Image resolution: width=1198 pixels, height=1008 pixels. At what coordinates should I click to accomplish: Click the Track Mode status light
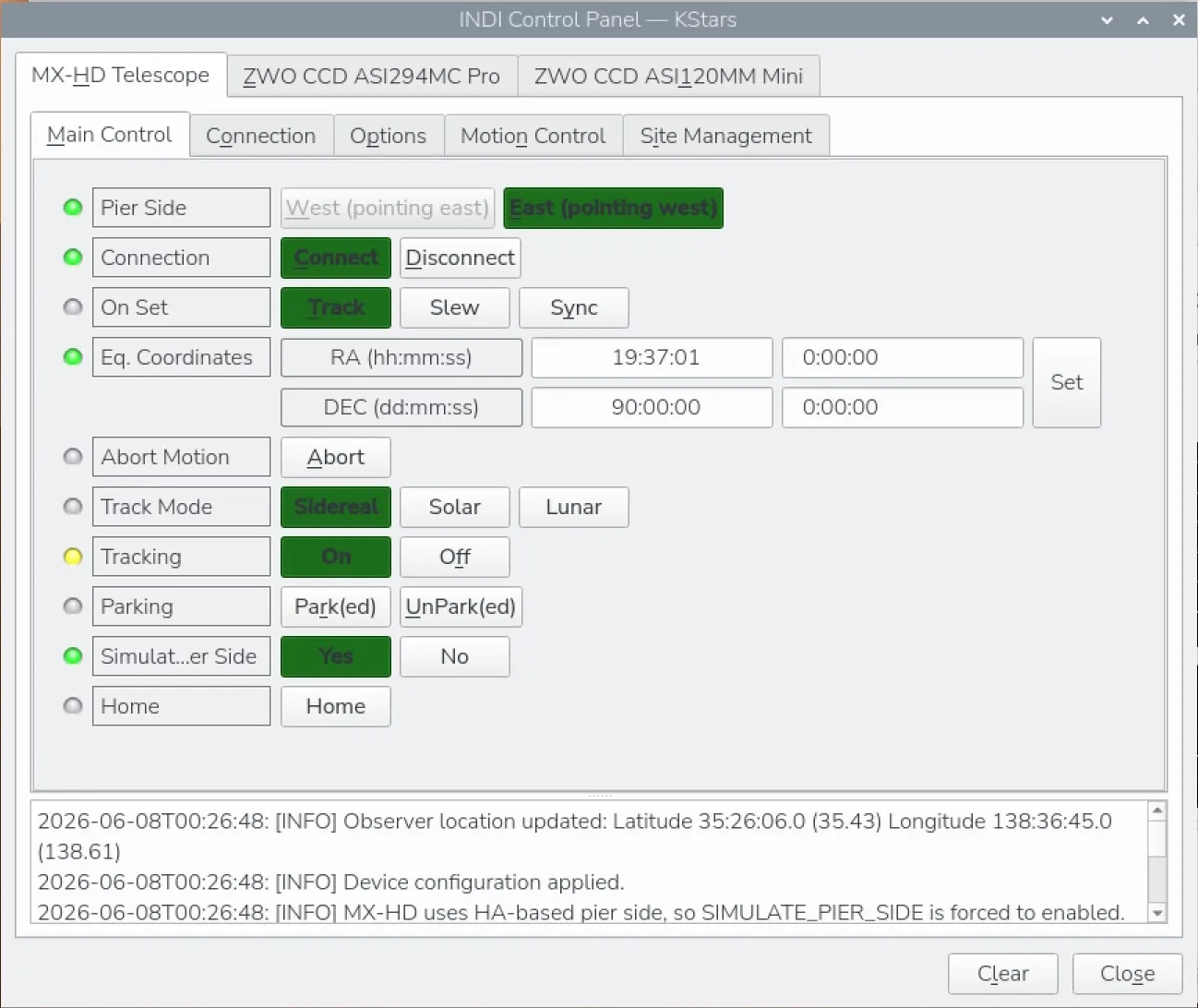point(73,507)
